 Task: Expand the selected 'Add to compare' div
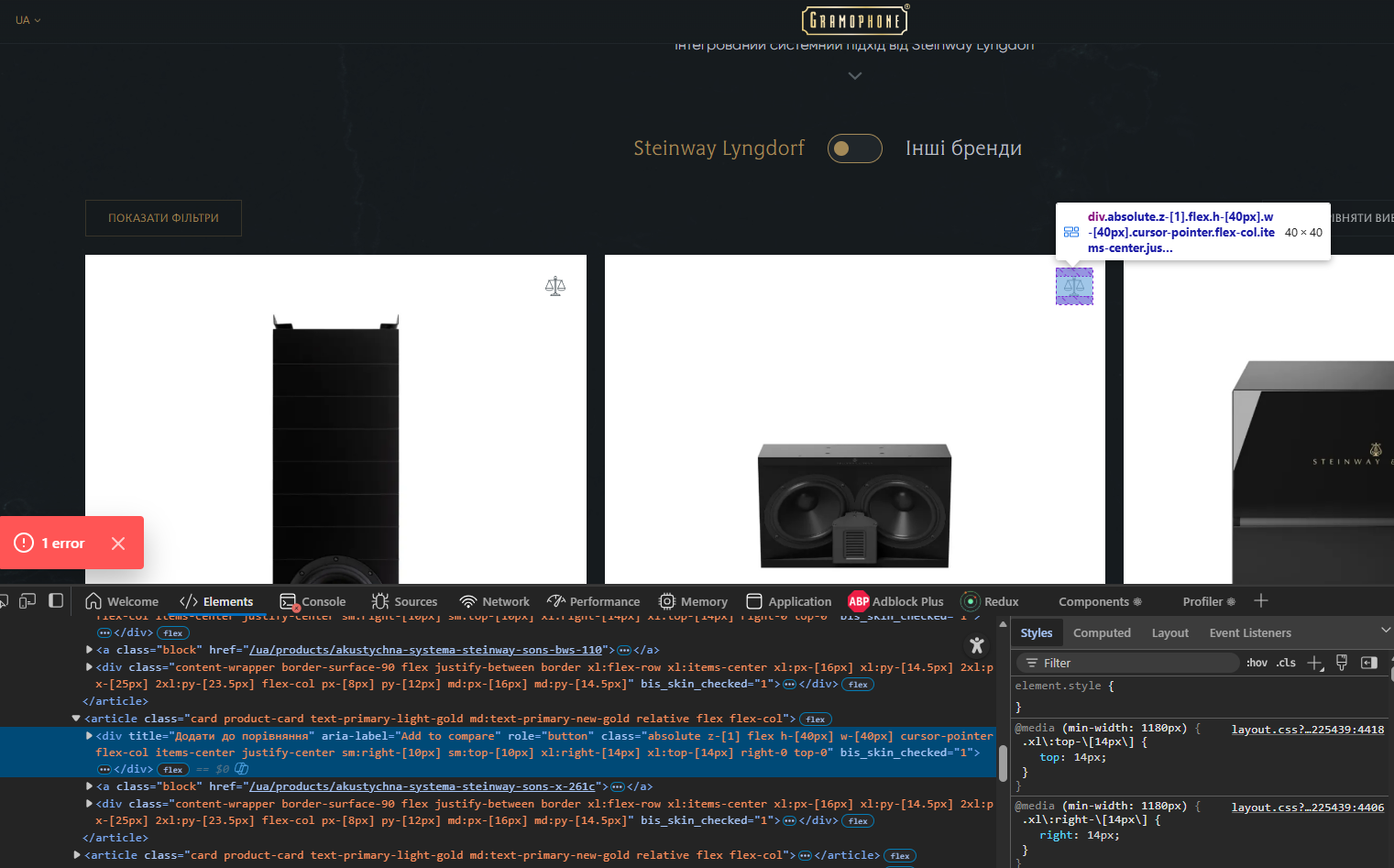tap(89, 735)
